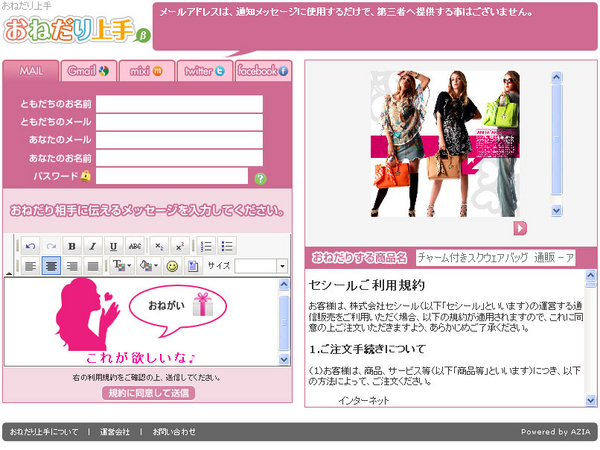Click scroll up arrow of terms panel
Screen dimensions: 600x450
(591, 275)
